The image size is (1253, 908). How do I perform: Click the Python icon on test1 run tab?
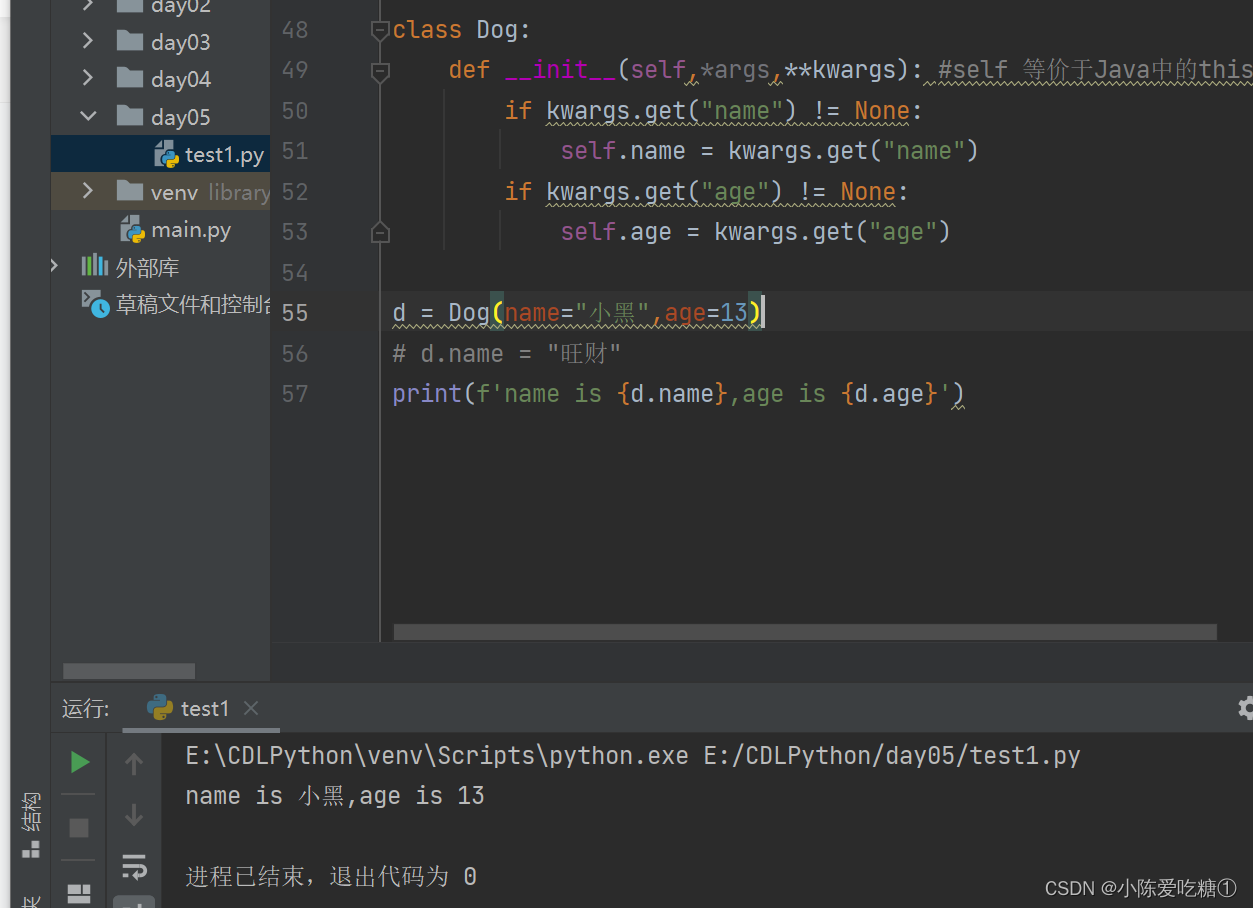click(x=160, y=708)
